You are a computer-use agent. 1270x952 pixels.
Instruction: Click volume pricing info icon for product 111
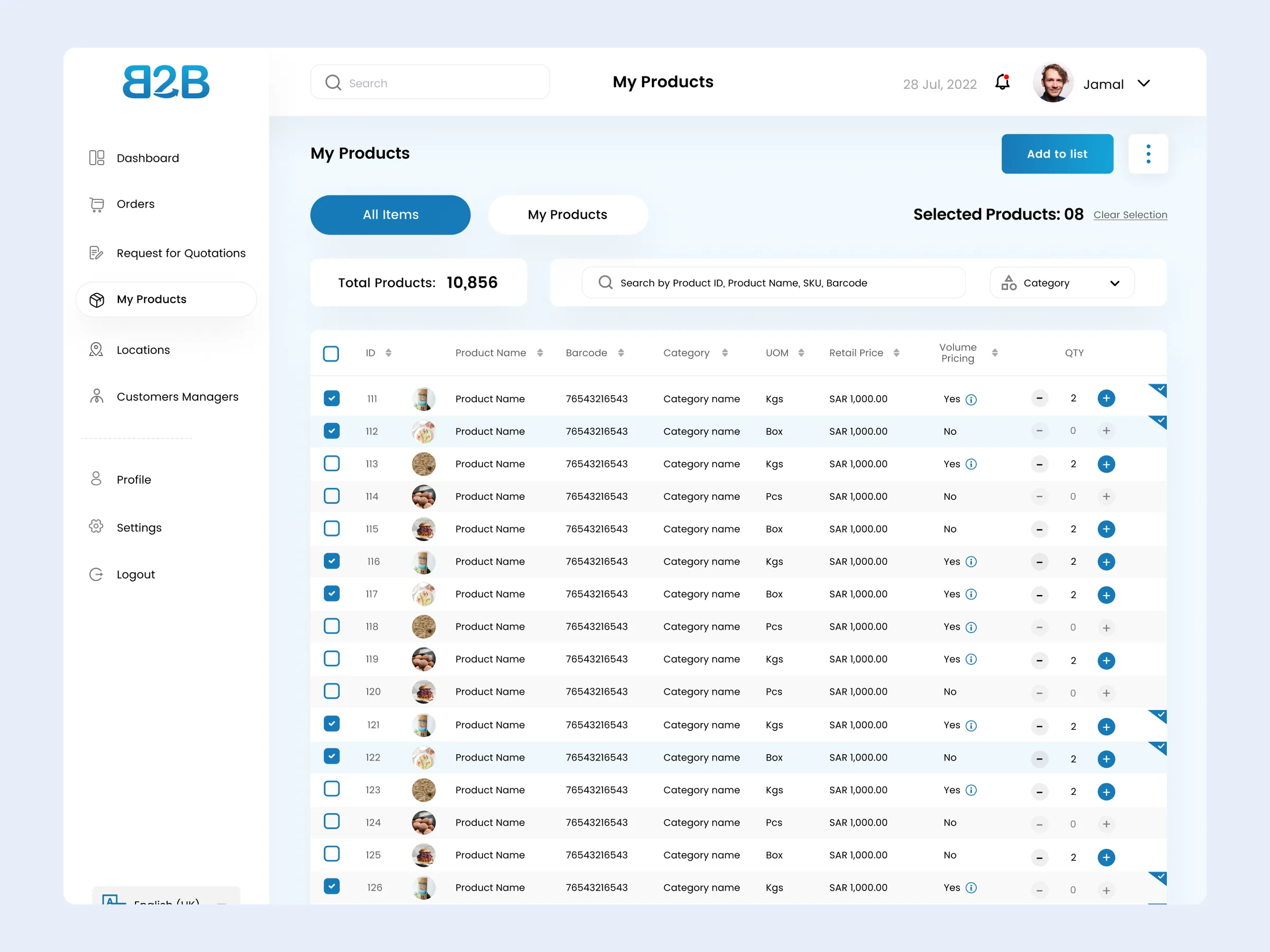pyautogui.click(x=971, y=399)
